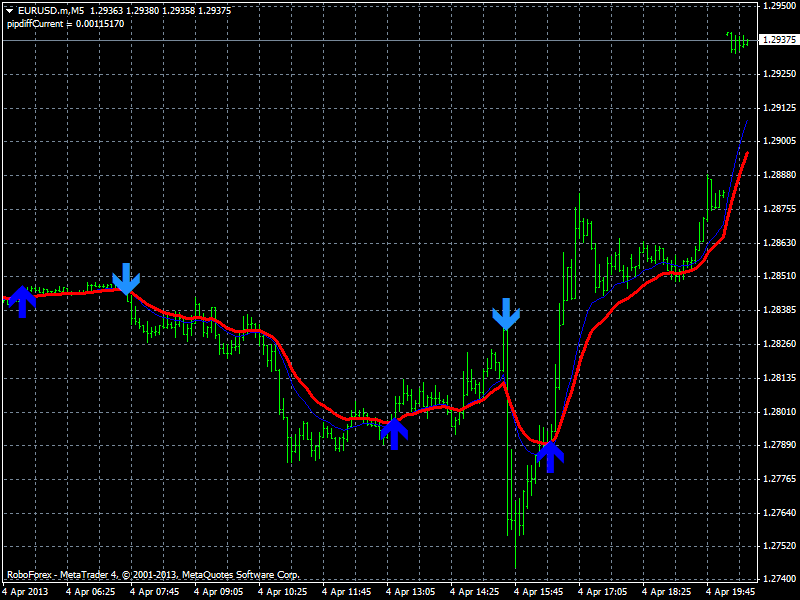The height and width of the screenshot is (600, 800).
Task: Click the 1.27765 price axis label
Action: point(780,479)
